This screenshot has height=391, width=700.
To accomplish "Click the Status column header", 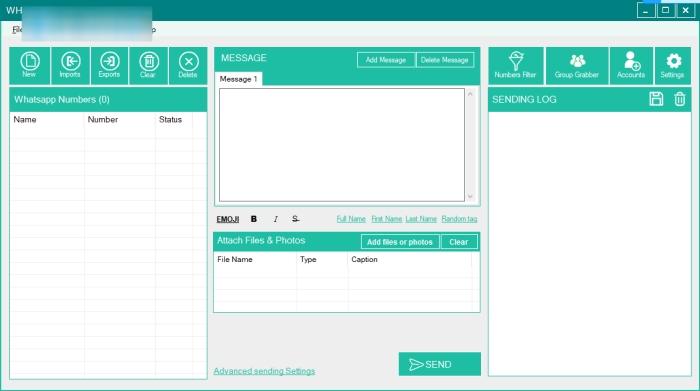I will [x=174, y=120].
